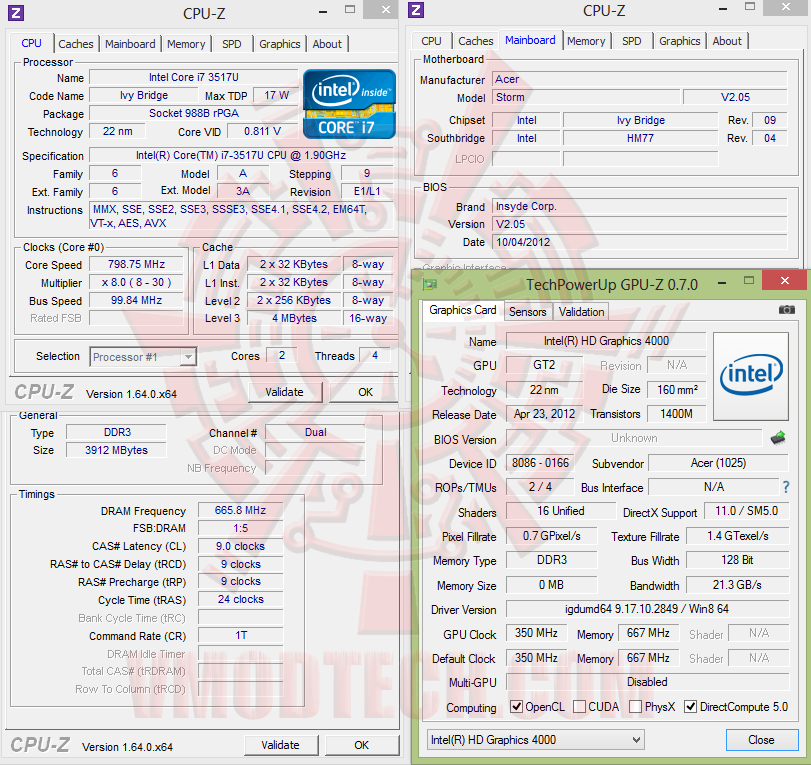Image resolution: width=811 pixels, height=765 pixels.
Task: Select Mainboard tab in right CPU-Z window
Action: [x=531, y=40]
